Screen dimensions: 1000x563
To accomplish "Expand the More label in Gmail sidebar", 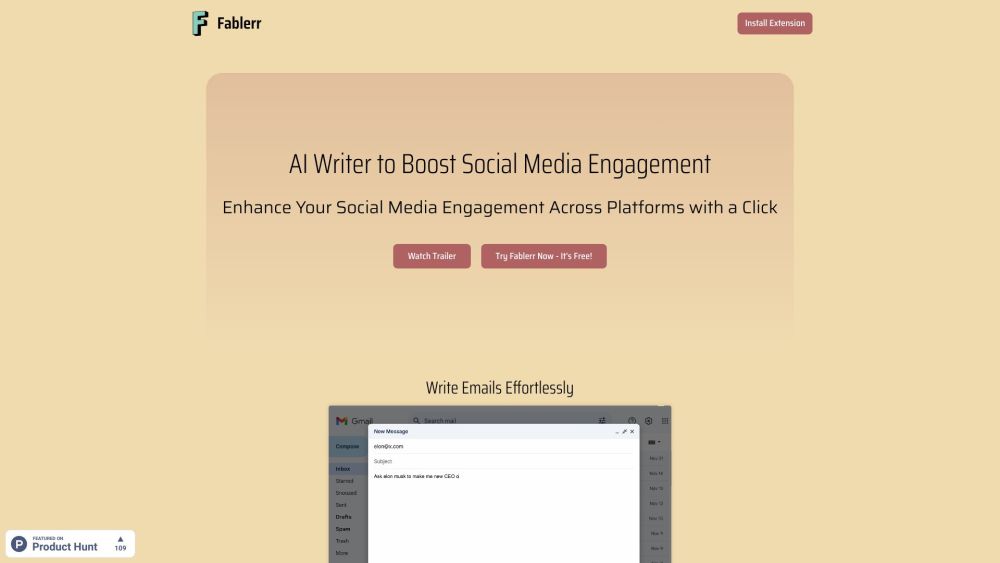I will pos(342,552).
